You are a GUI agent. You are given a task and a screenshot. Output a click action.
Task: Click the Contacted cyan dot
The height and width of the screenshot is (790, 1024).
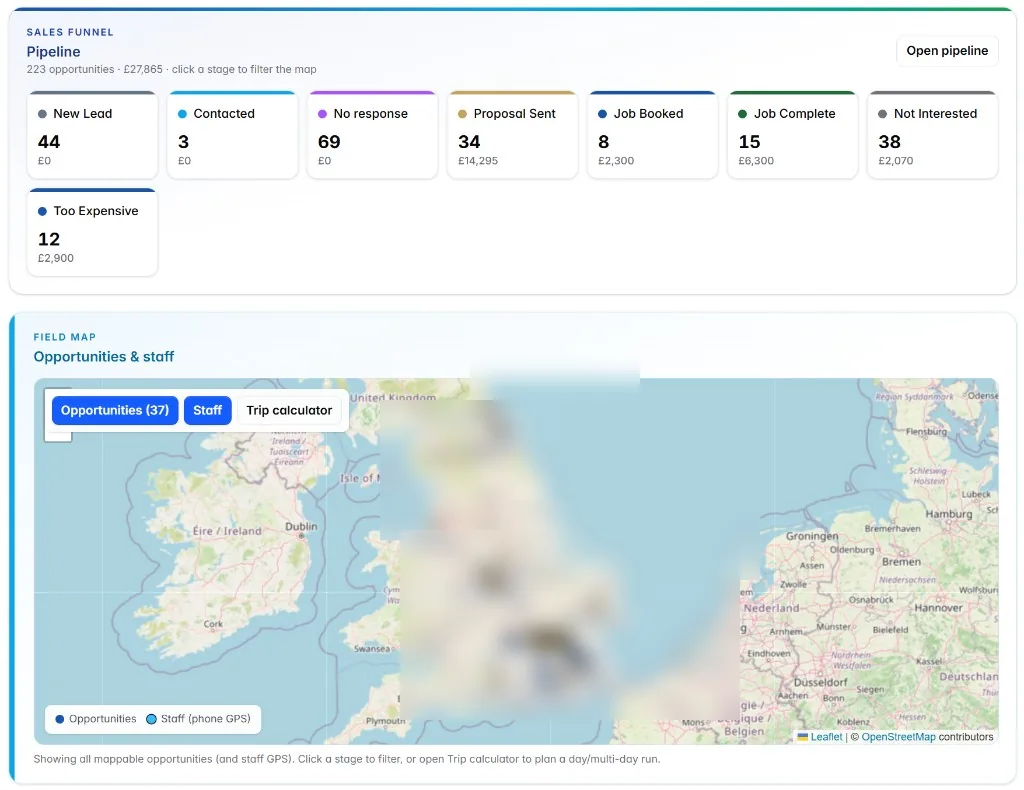pyautogui.click(x=182, y=114)
